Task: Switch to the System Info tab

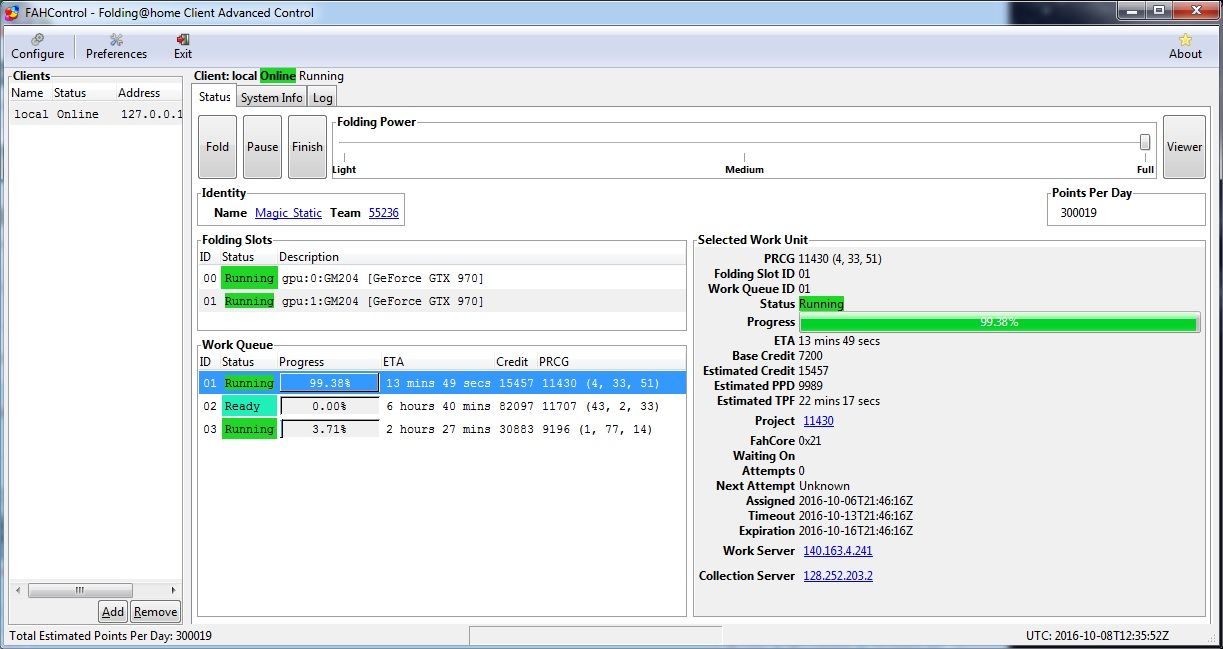Action: click(271, 97)
